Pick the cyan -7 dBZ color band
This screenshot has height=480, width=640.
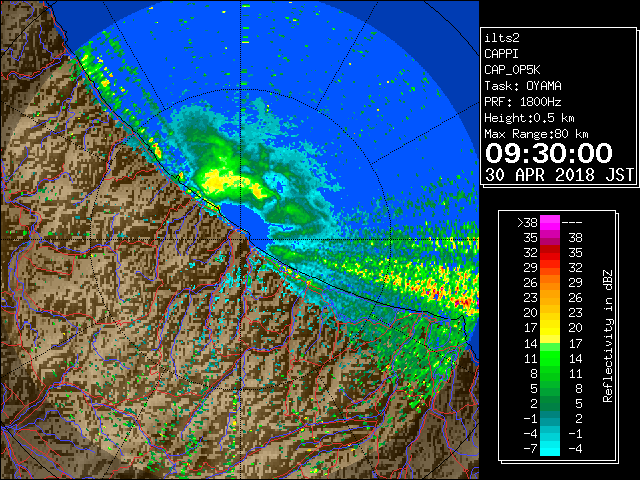coord(550,449)
